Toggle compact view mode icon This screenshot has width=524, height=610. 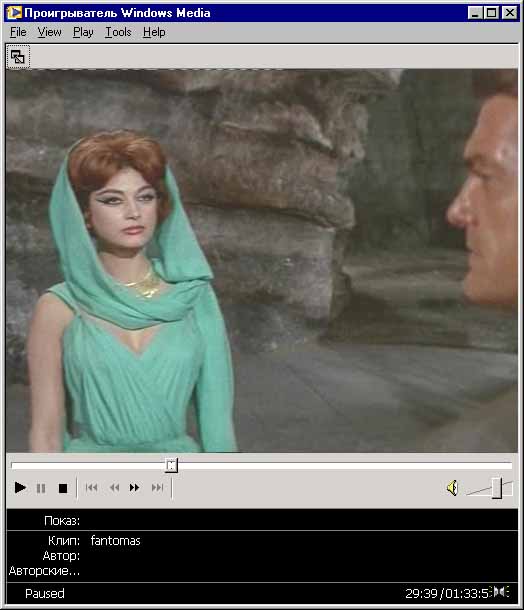18,57
